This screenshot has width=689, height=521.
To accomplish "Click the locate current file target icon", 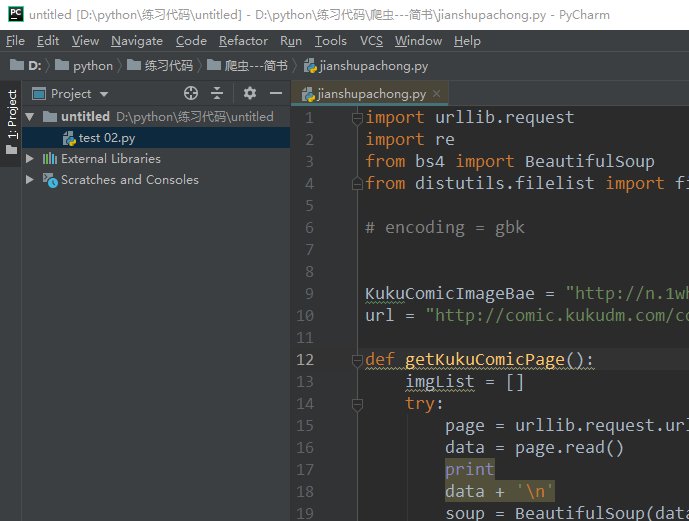I will click(x=191, y=93).
